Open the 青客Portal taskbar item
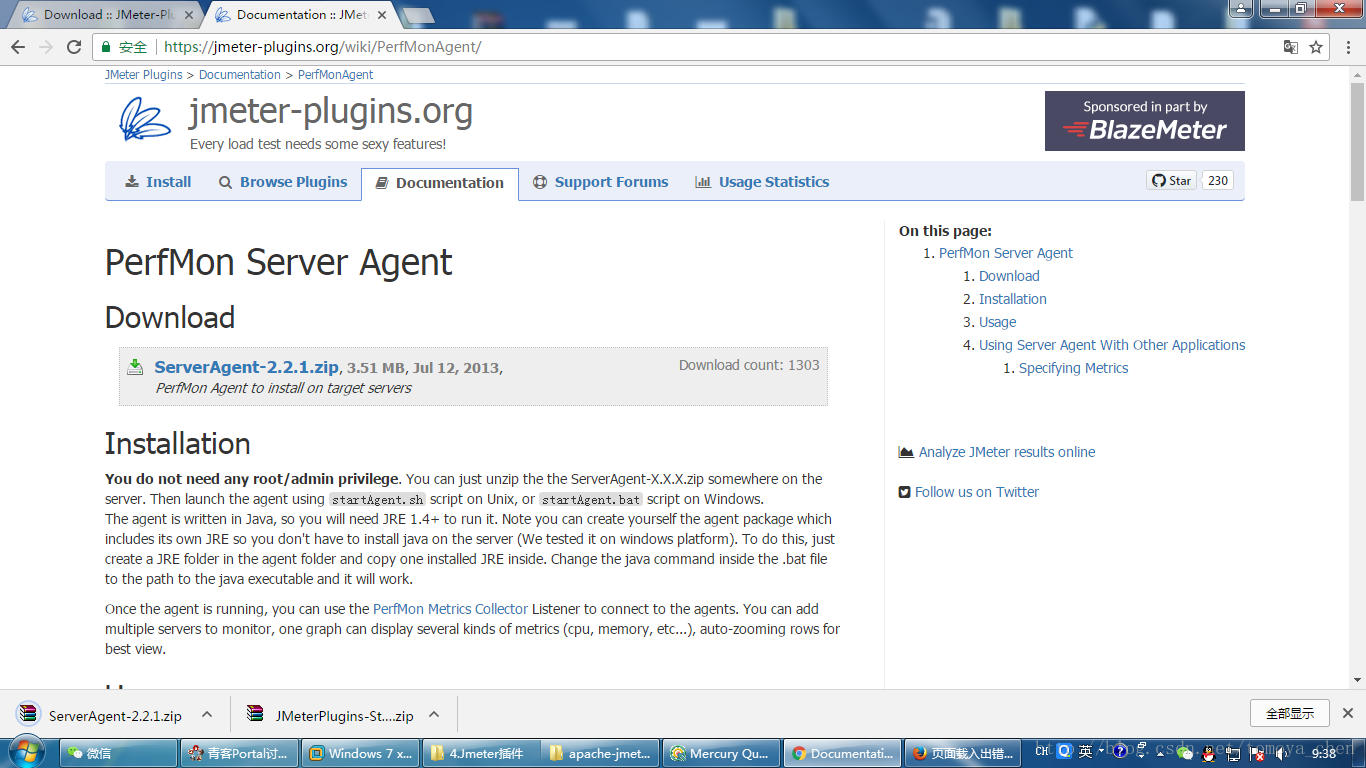 tap(240, 753)
